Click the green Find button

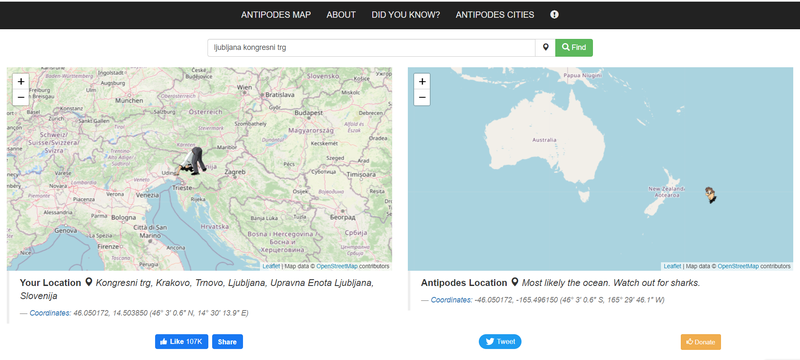pos(574,47)
